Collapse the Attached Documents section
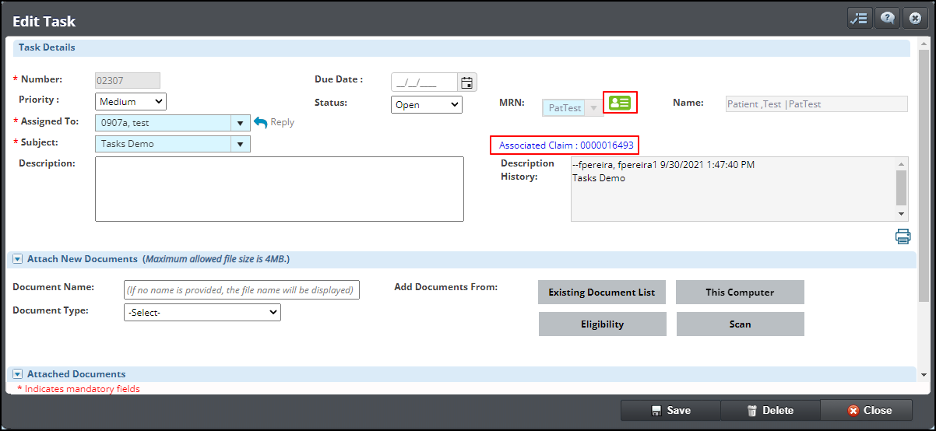 pyautogui.click(x=18, y=374)
